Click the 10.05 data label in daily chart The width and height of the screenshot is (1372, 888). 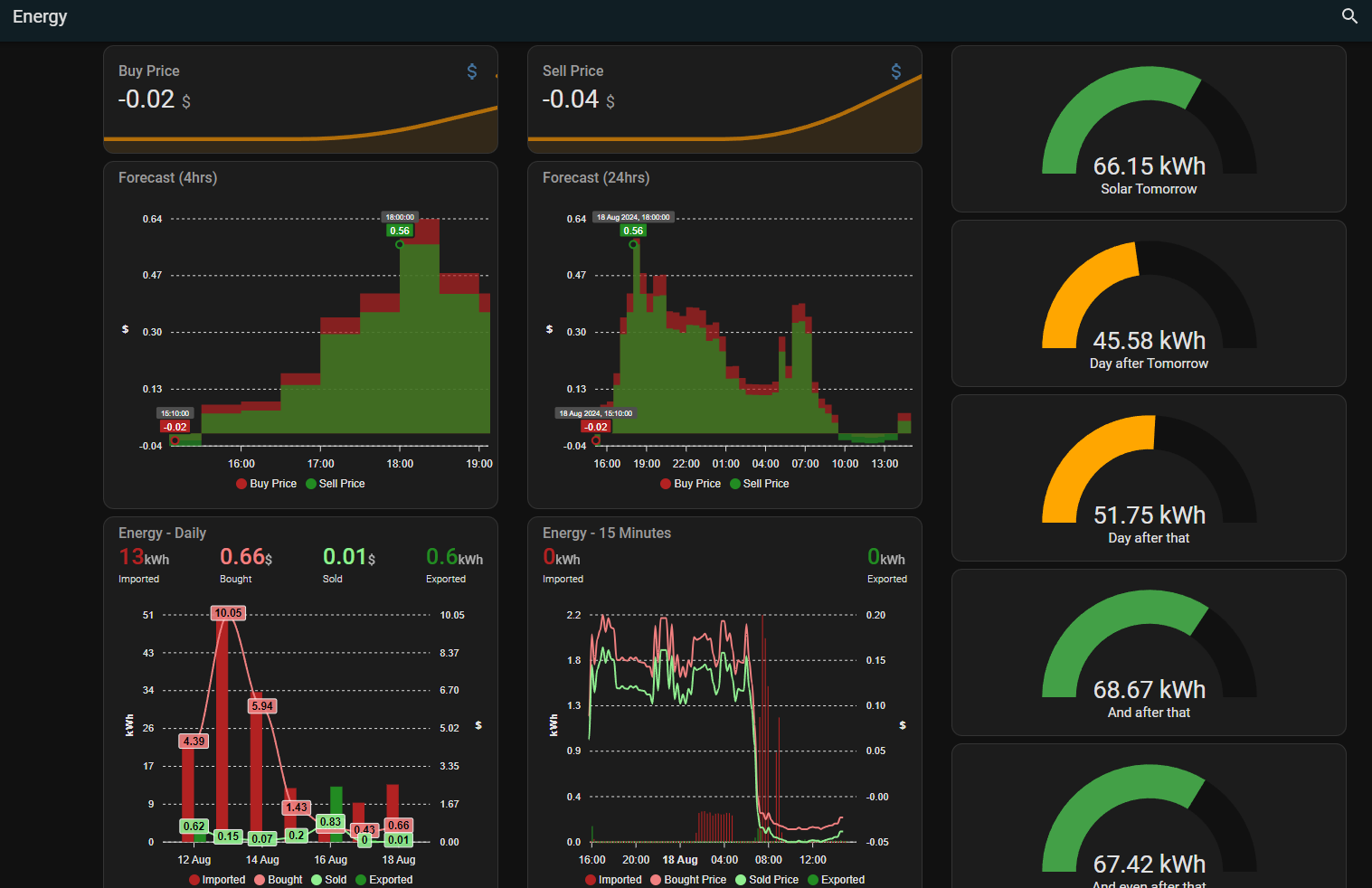point(228,613)
